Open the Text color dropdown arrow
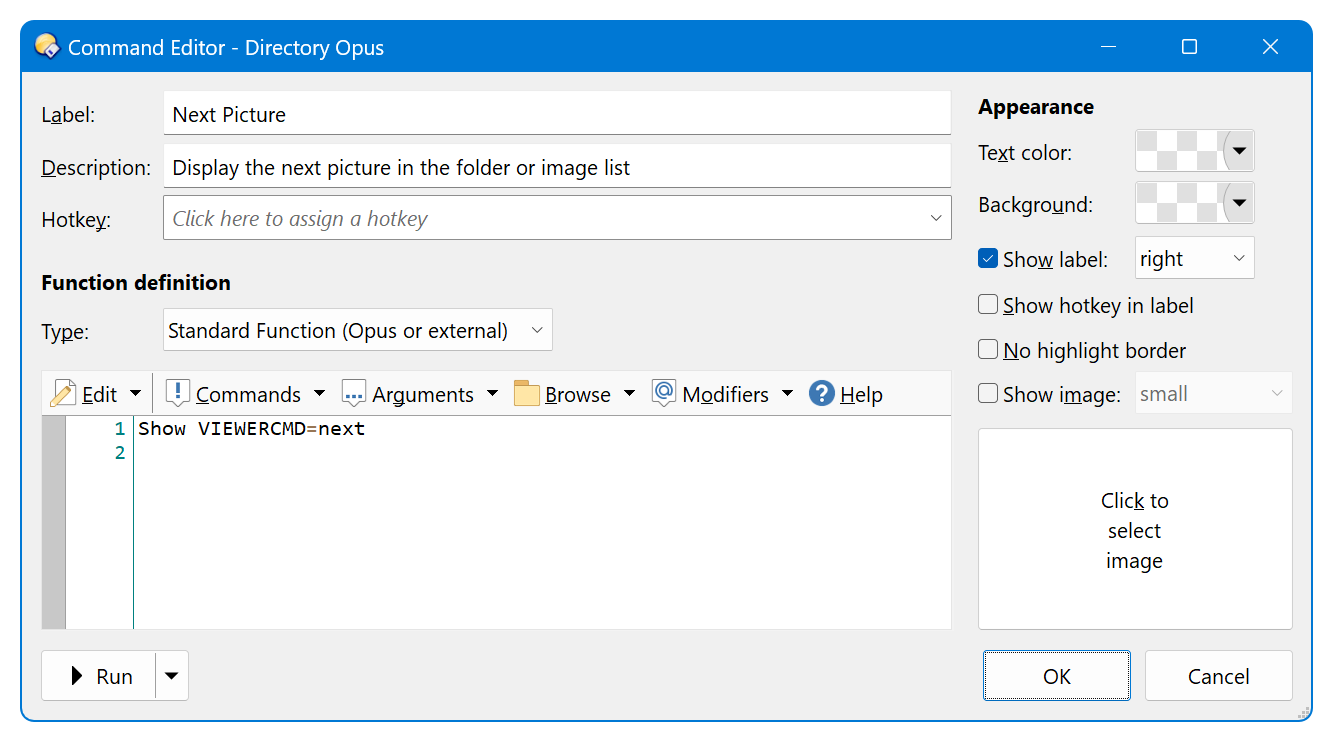This screenshot has width=1333, height=742. coord(1239,151)
